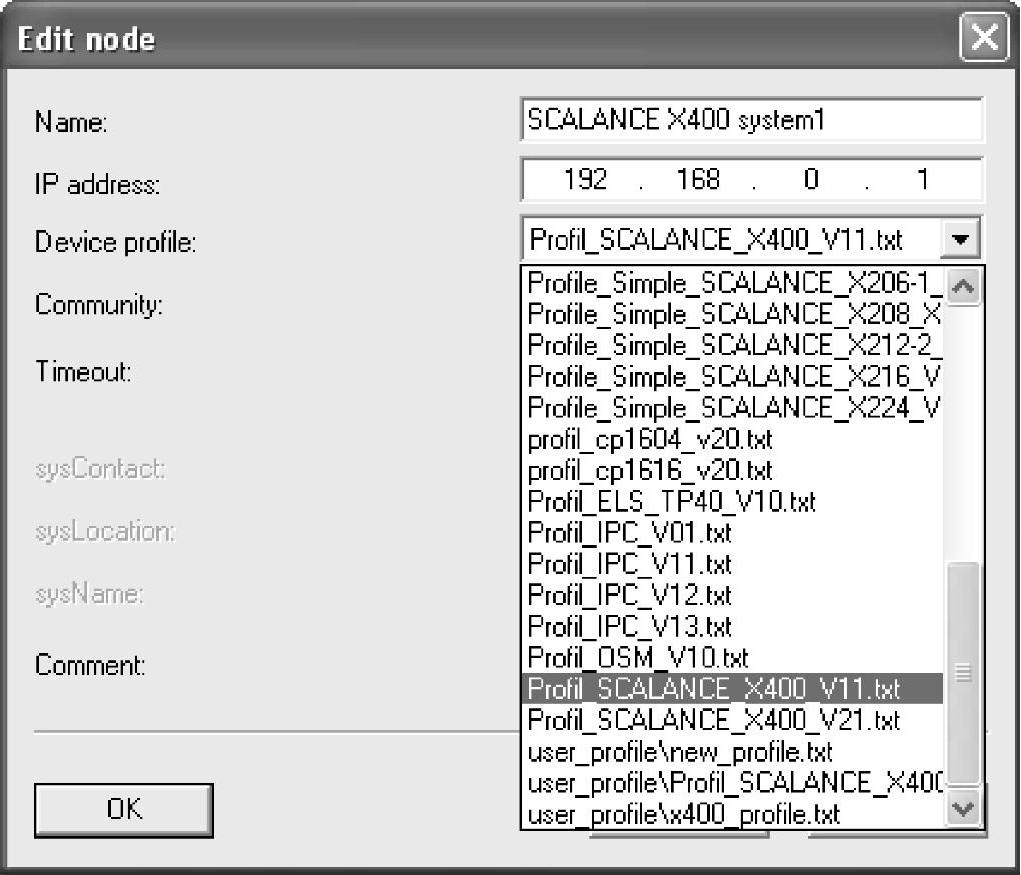Click highlighted Profil_SCALANCE_X400_V11.txt entry

pyautogui.click(x=733, y=689)
